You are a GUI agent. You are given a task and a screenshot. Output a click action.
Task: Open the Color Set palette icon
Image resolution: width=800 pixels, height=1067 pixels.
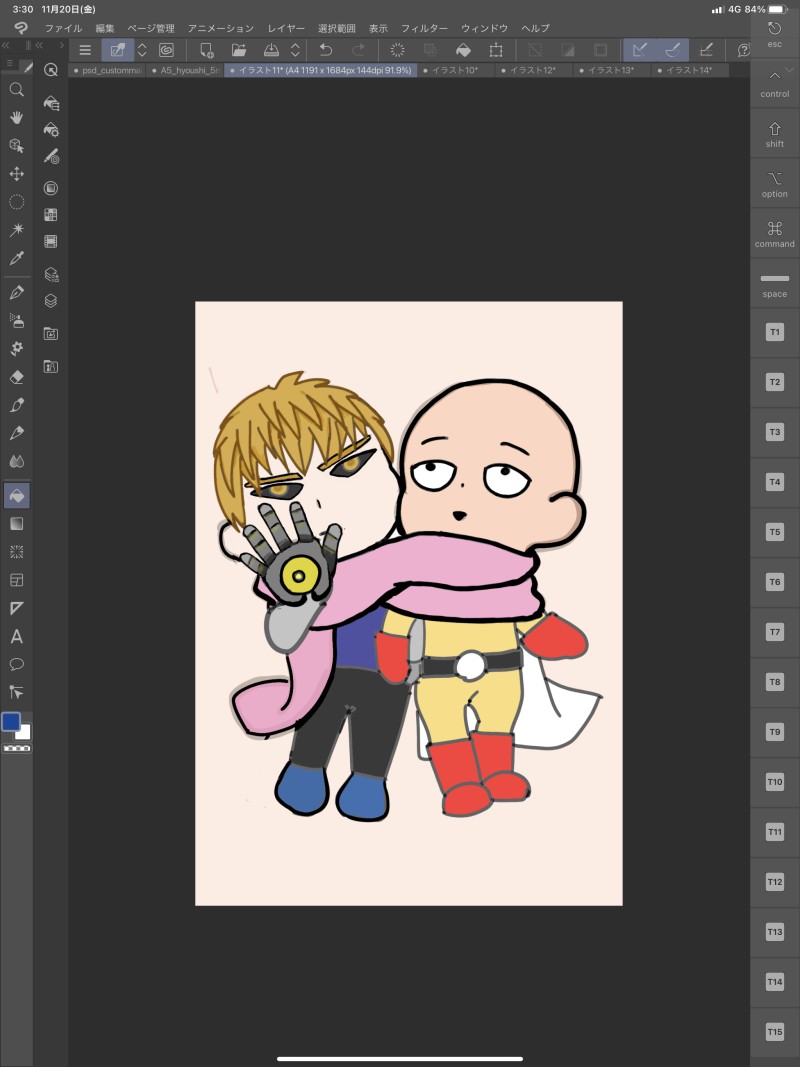pyautogui.click(x=51, y=215)
